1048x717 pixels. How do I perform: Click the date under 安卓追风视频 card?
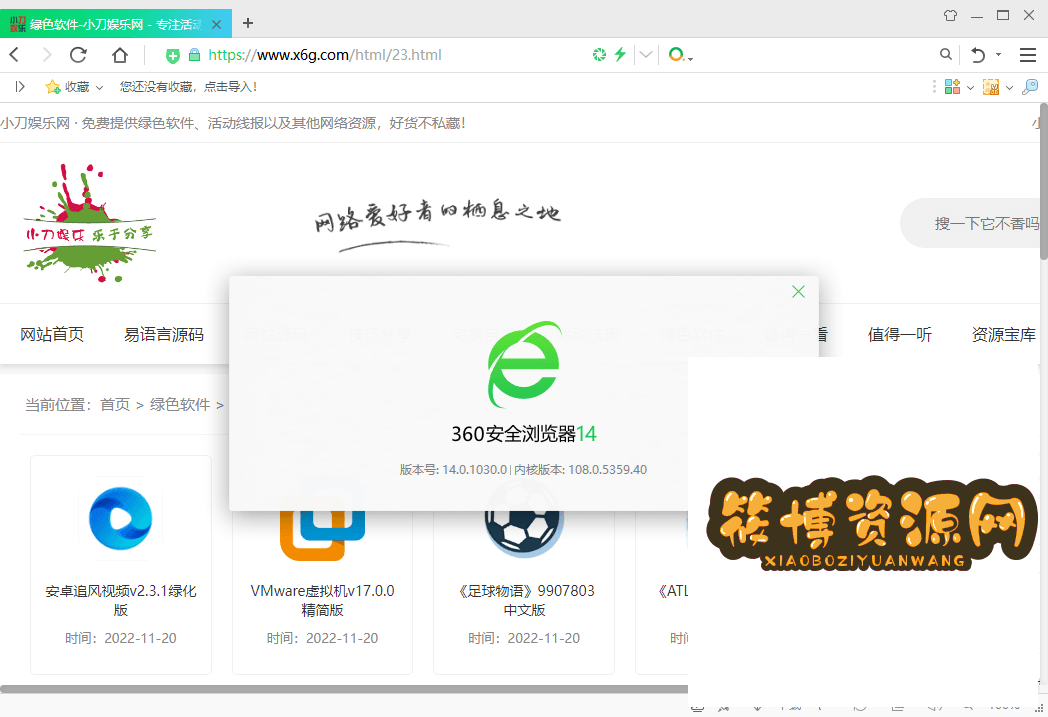click(121, 638)
